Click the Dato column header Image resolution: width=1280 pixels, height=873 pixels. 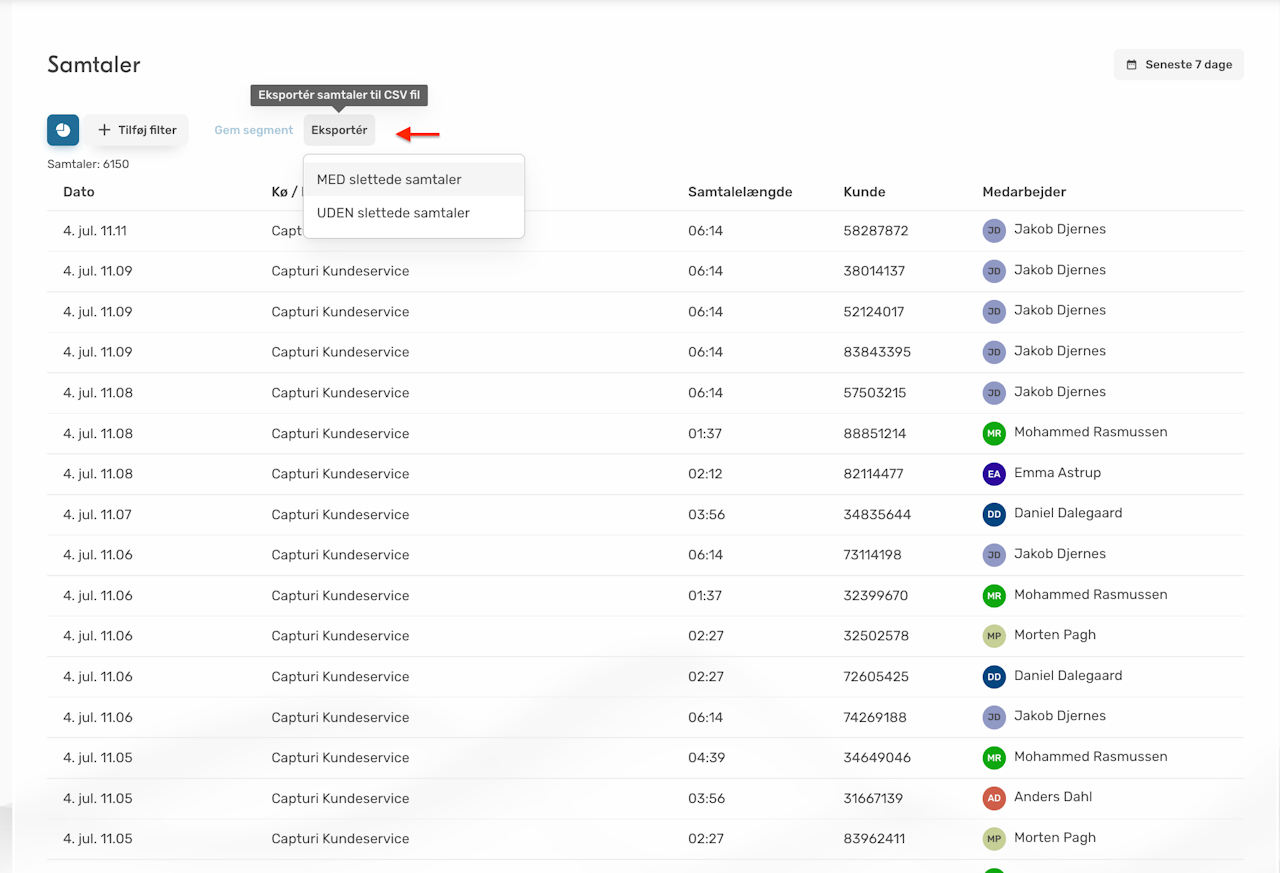[x=79, y=192]
